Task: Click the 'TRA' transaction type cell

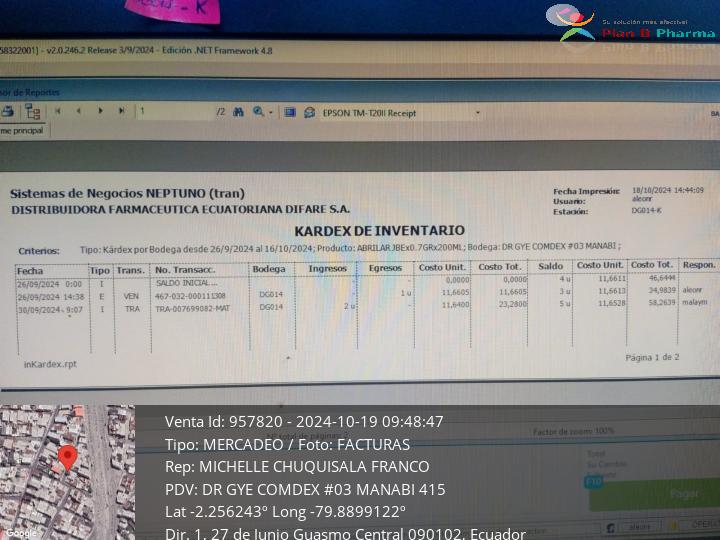Action: pos(132,309)
